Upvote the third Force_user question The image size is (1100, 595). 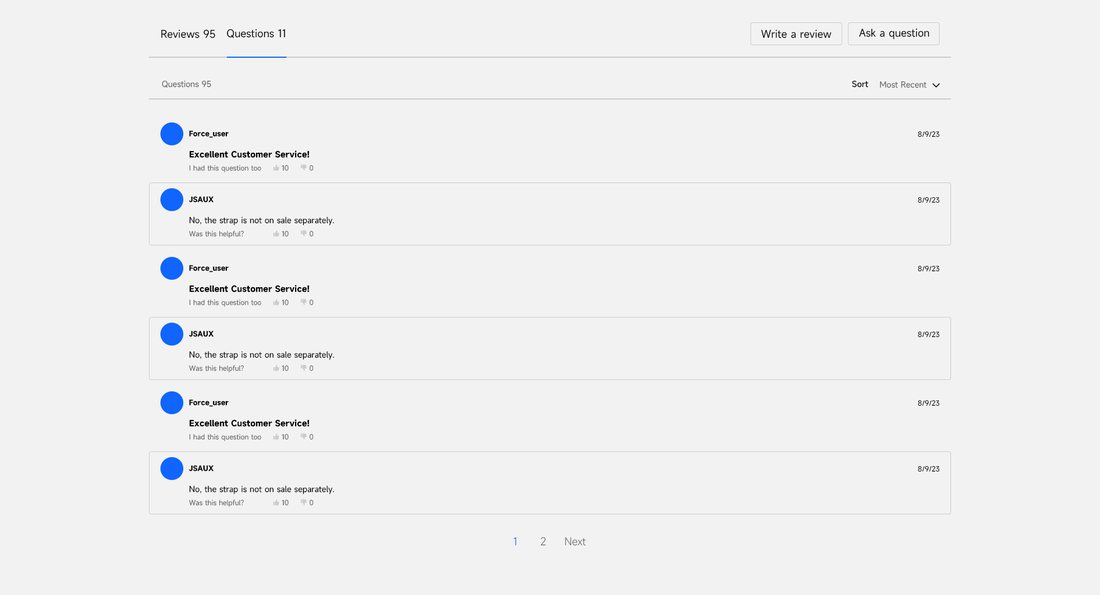276,437
